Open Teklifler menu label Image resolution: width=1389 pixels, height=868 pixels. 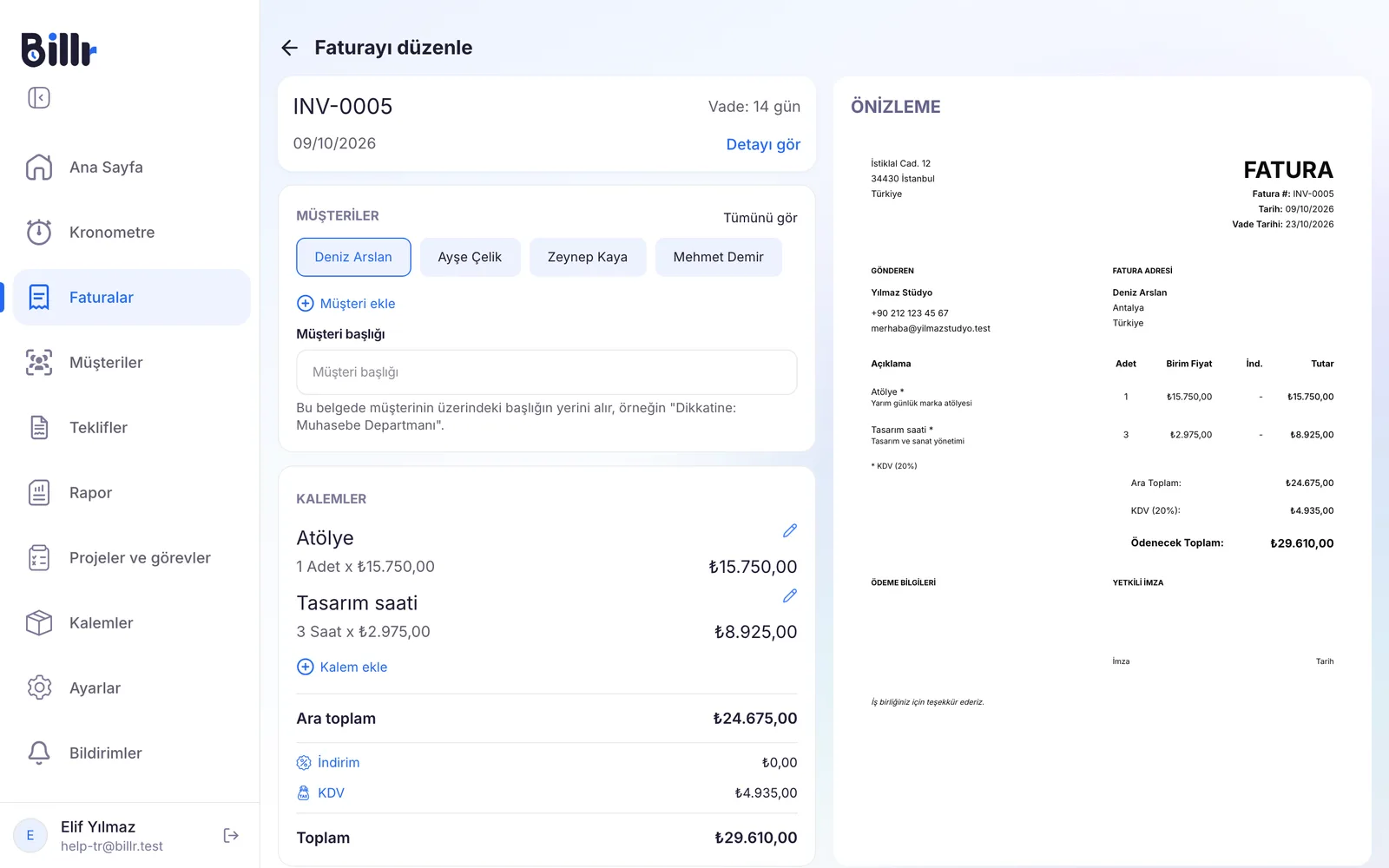coord(98,427)
